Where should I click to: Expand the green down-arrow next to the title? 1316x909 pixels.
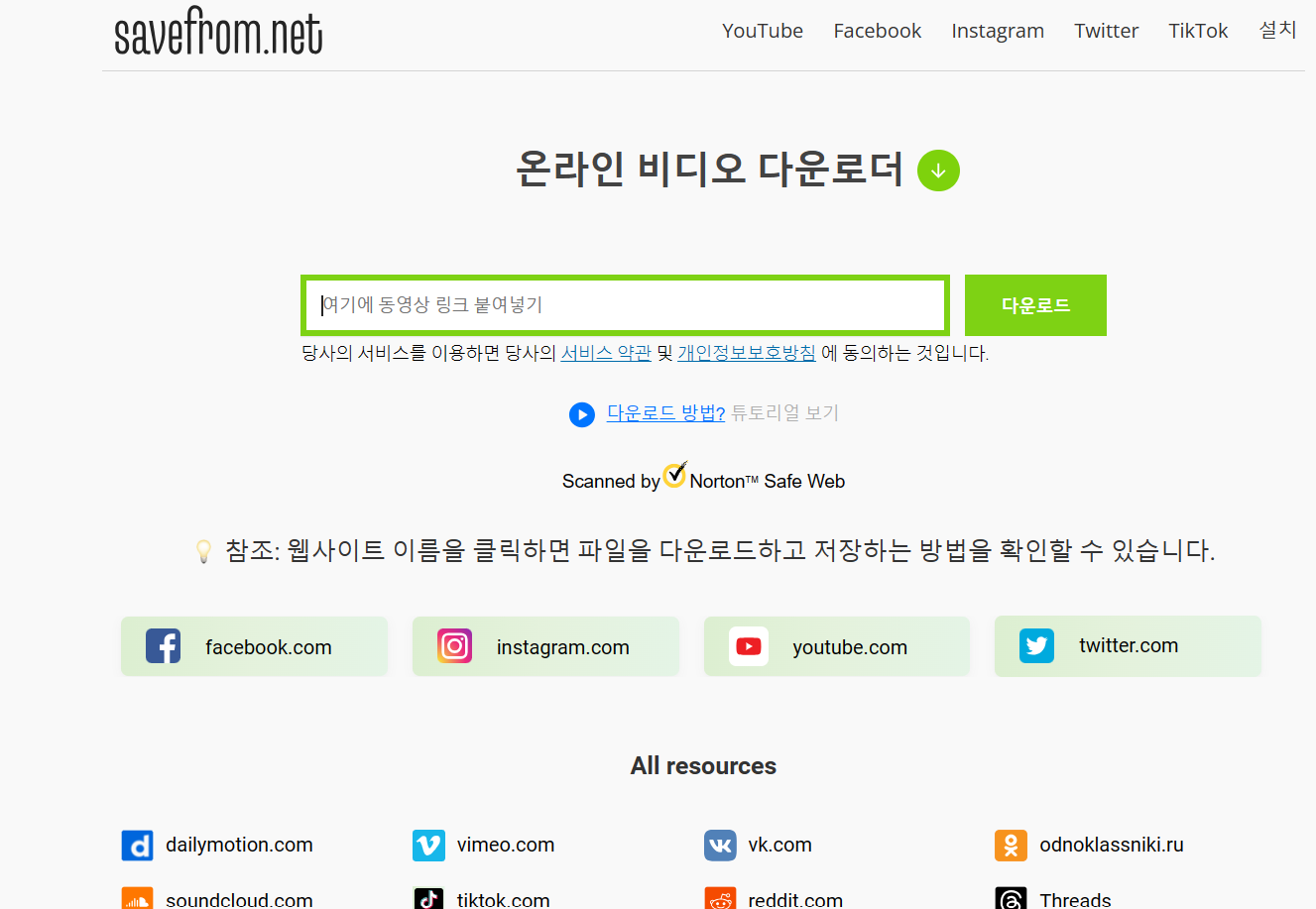click(938, 170)
